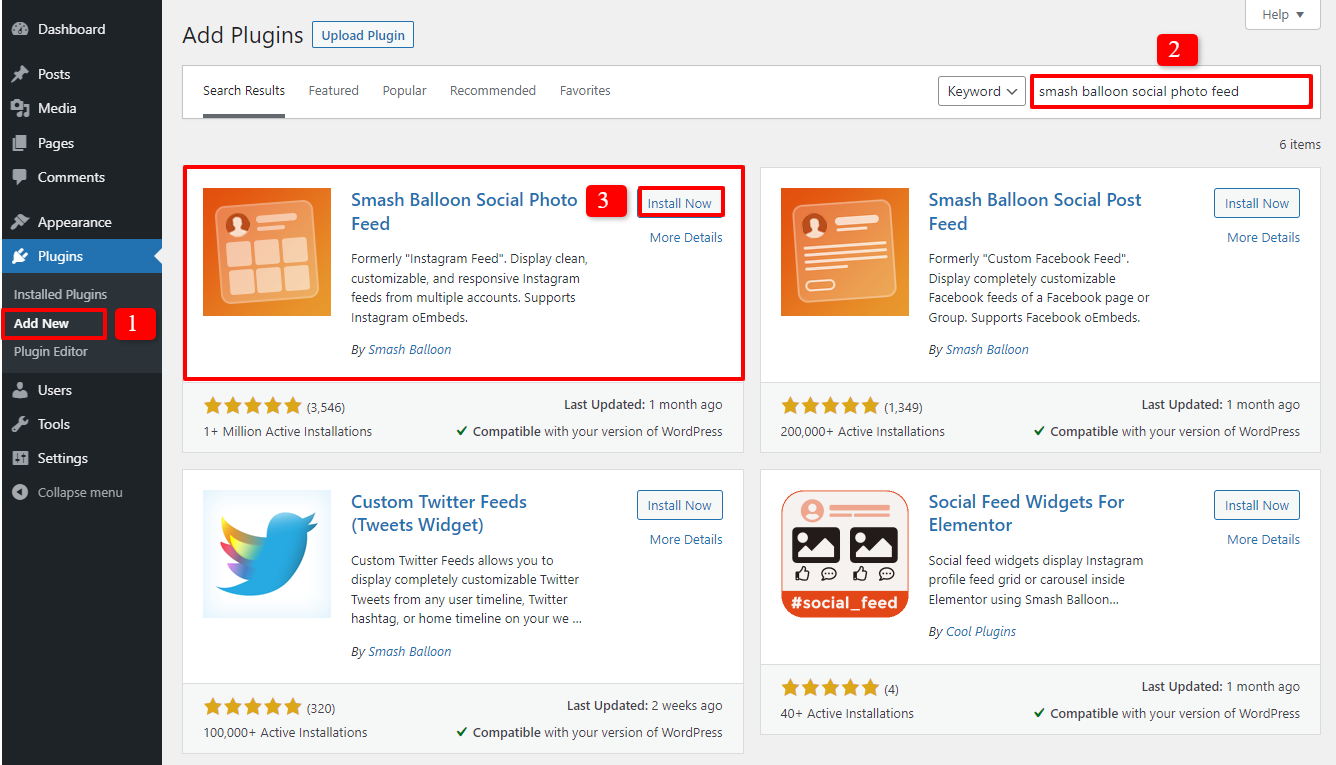Viewport: 1336px width, 765px height.
Task: Switch to Search Results tab
Action: pos(244,91)
